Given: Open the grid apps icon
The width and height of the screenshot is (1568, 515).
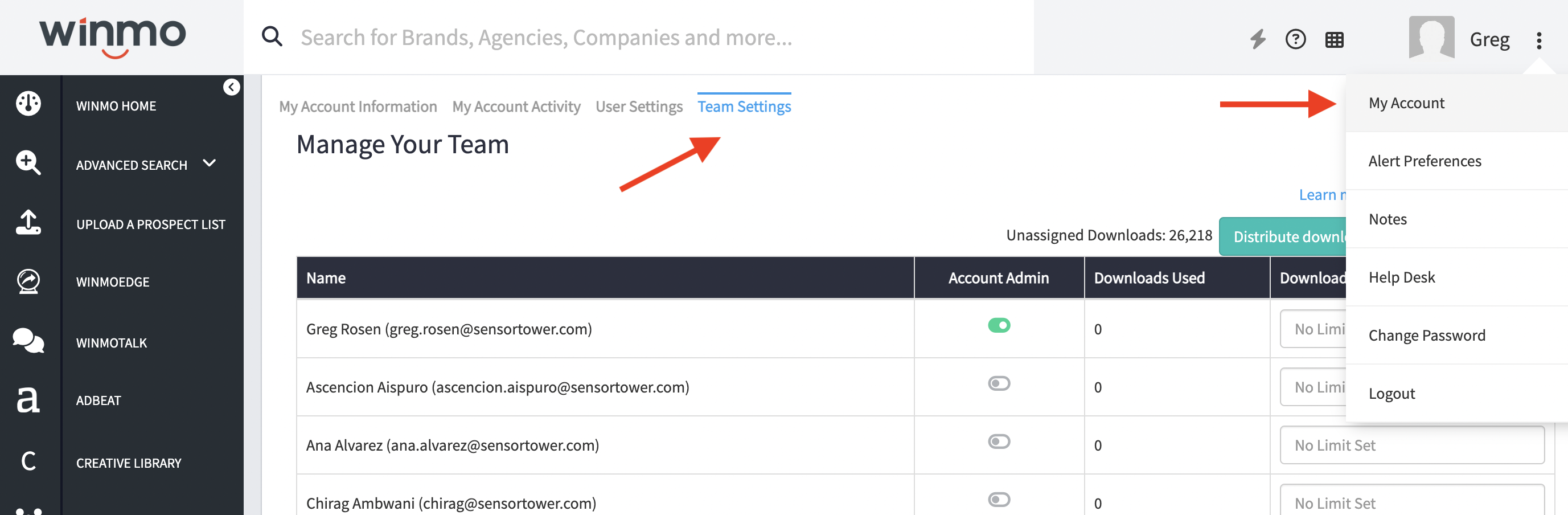Looking at the screenshot, I should pyautogui.click(x=1334, y=40).
